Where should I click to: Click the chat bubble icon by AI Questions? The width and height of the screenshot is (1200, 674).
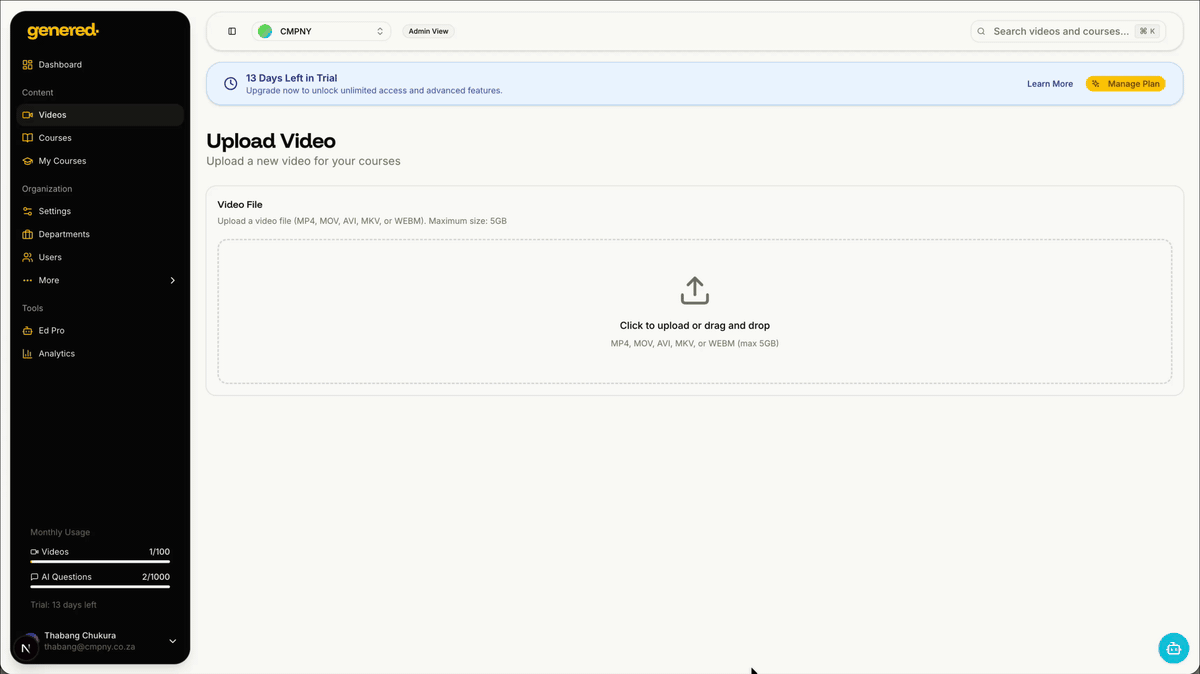[x=35, y=577]
